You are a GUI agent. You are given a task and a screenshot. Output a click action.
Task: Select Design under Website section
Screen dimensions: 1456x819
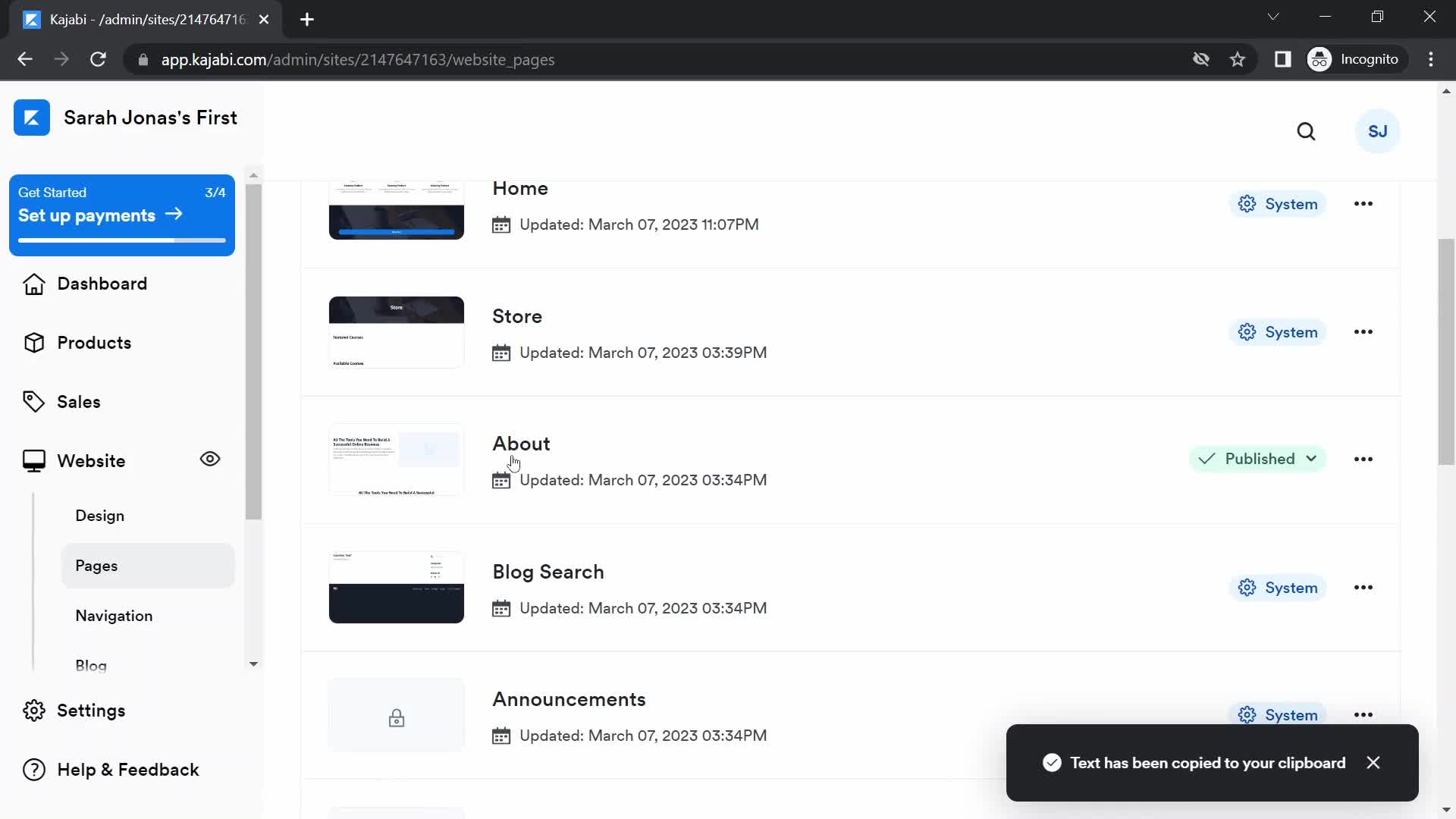[x=100, y=515]
